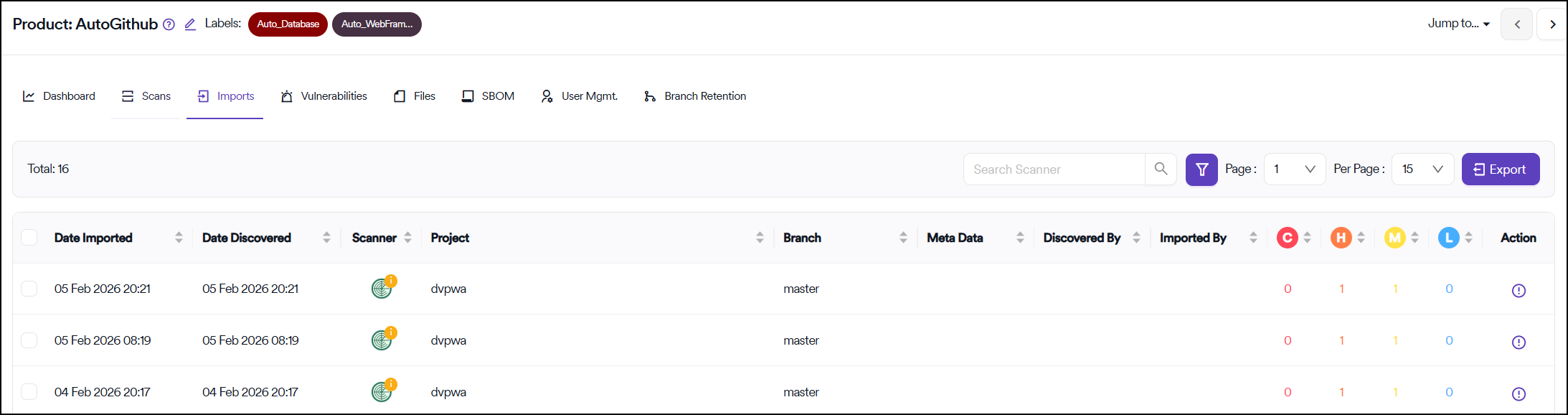The height and width of the screenshot is (415, 1568).
Task: Click the Export button
Action: 1500,169
